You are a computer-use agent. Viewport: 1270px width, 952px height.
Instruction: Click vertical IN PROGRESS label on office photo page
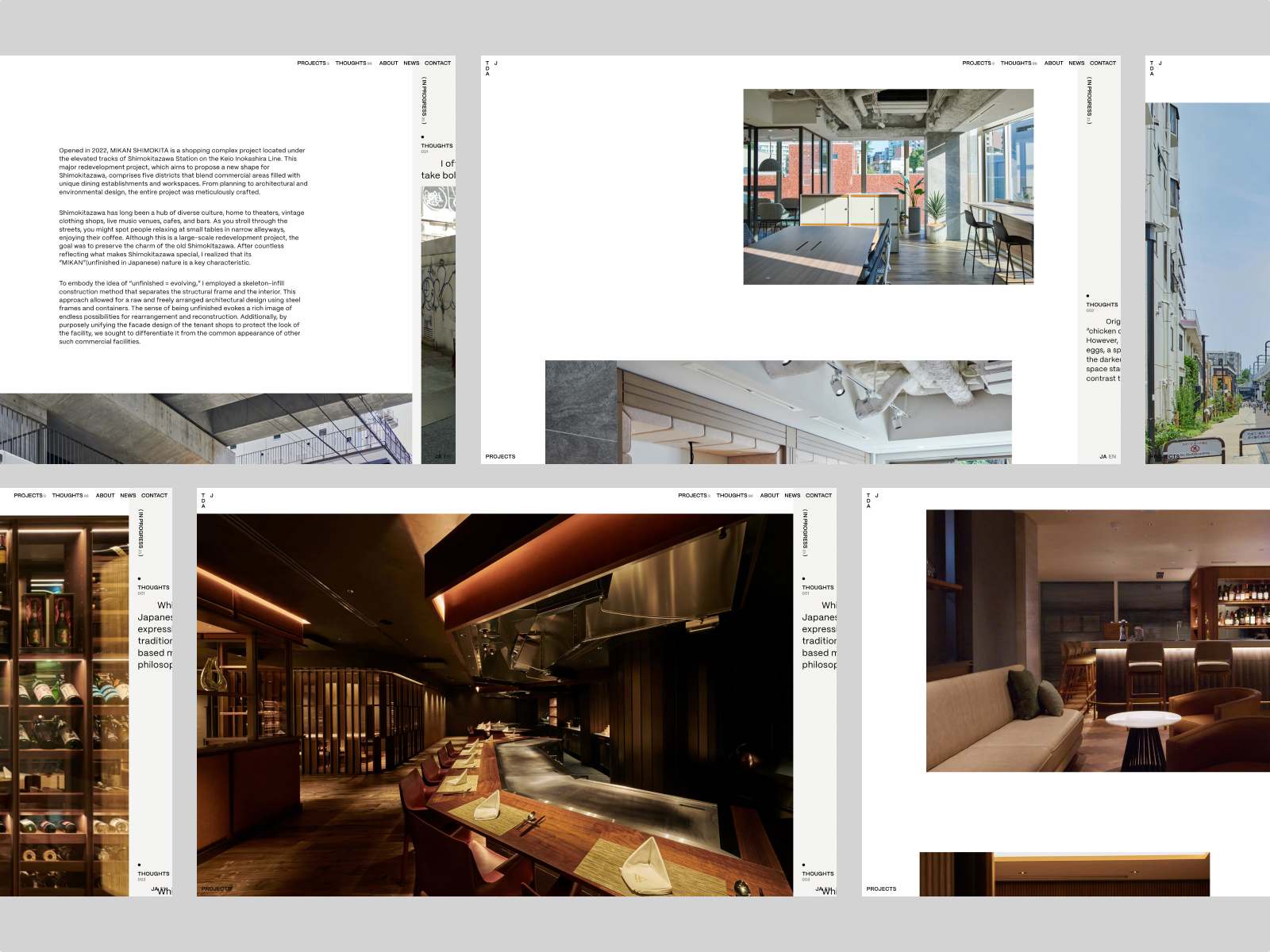[1089, 101]
